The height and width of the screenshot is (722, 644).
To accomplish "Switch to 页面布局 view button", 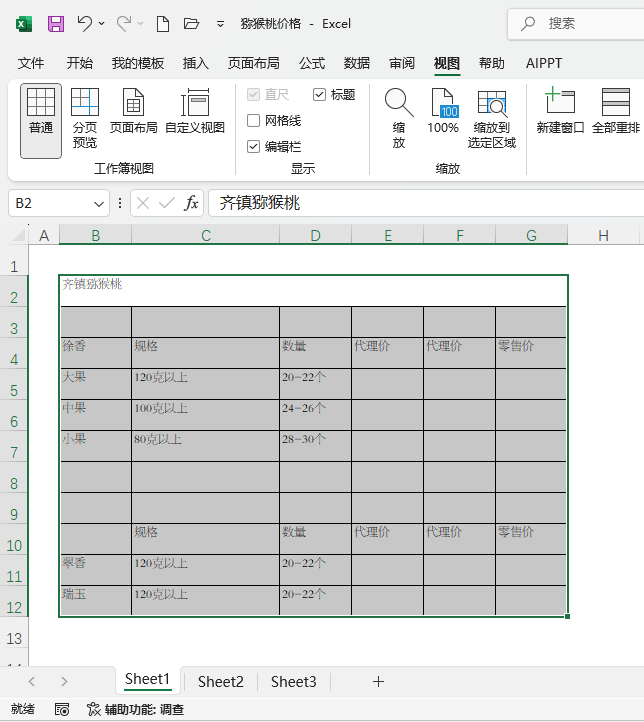I will tap(133, 111).
